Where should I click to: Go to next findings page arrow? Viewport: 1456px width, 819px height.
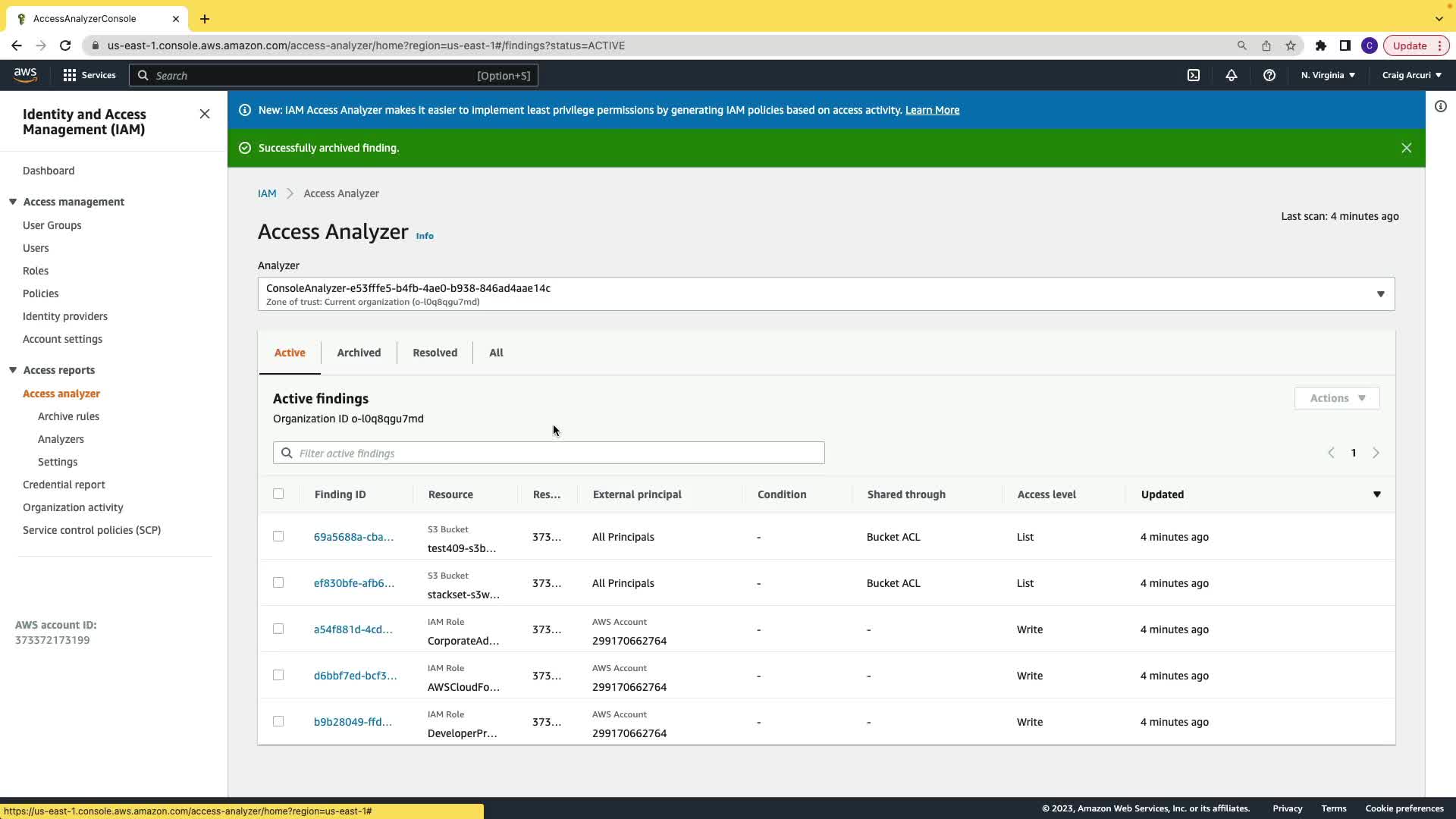1376,453
